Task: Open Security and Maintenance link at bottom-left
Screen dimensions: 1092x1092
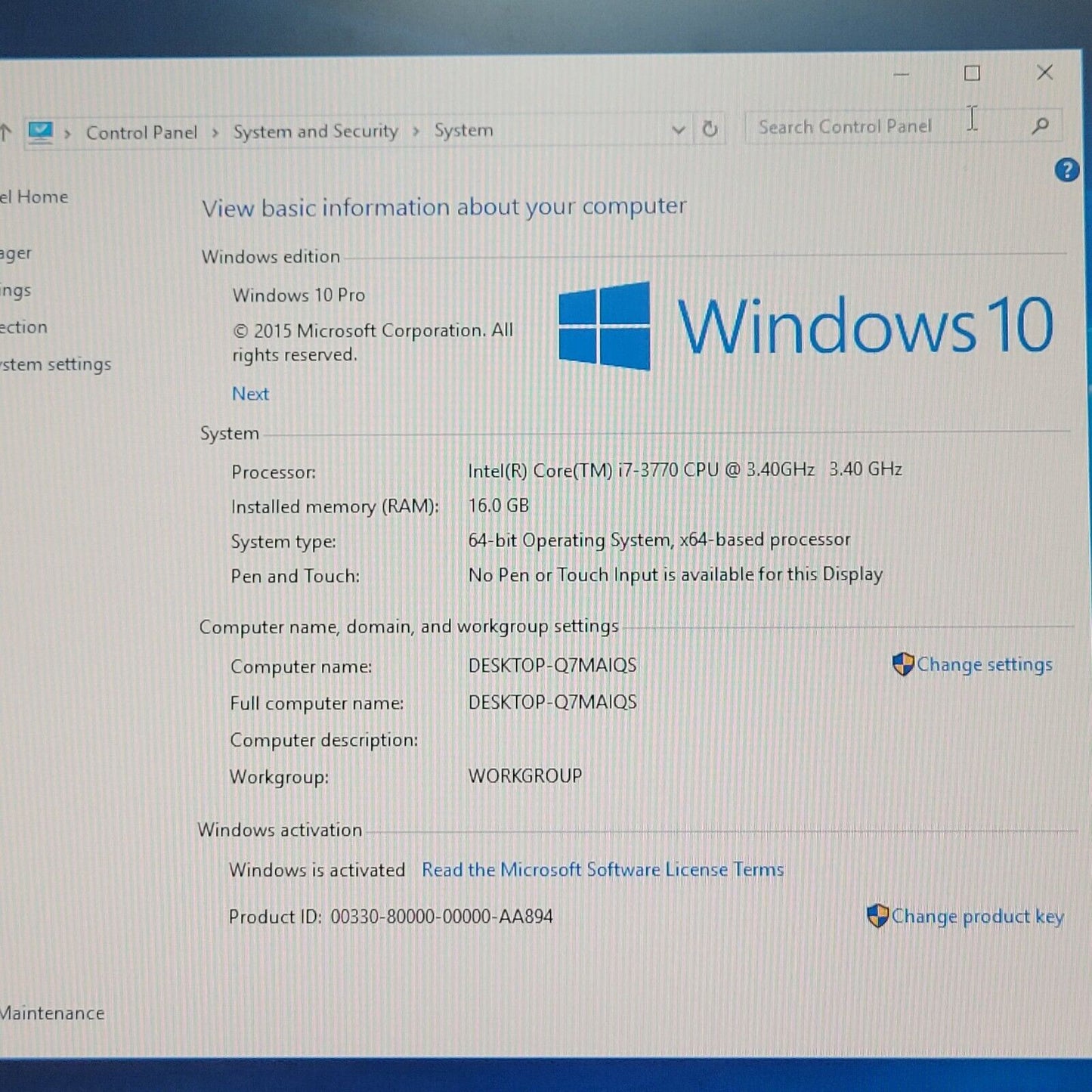Action: point(51,1013)
